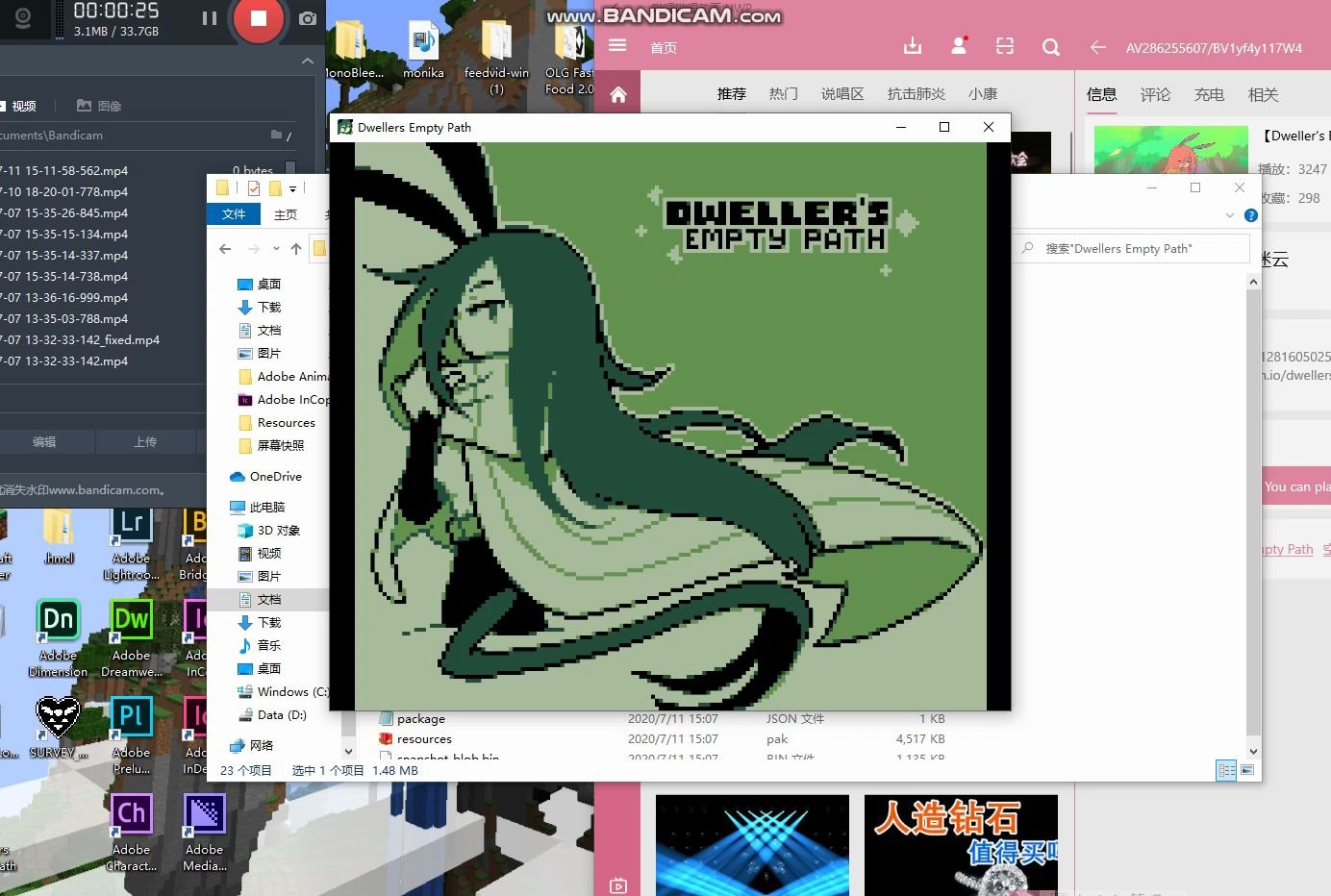Open bilibili downloads icon
This screenshot has width=1331, height=896.
click(x=913, y=46)
